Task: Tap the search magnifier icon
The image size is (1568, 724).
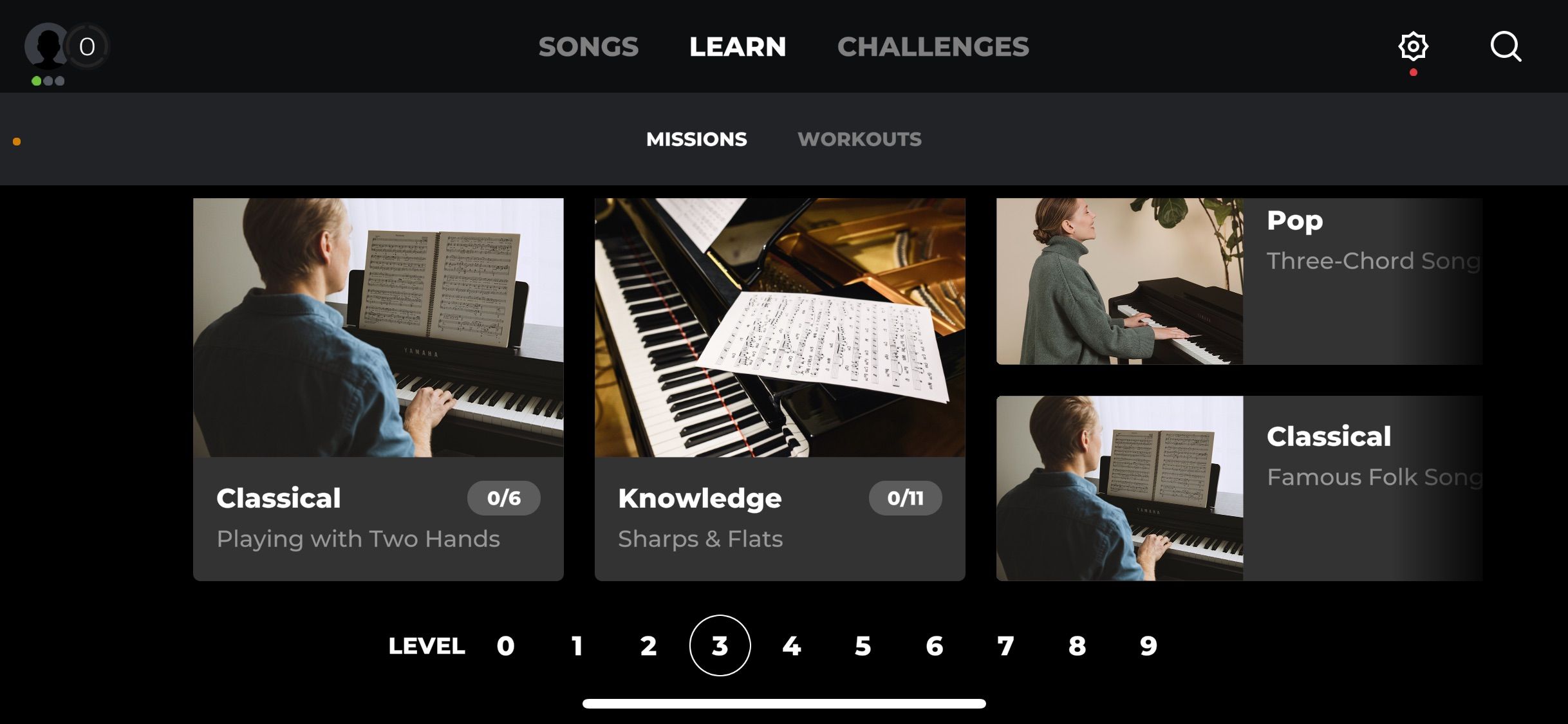Action: [x=1506, y=46]
